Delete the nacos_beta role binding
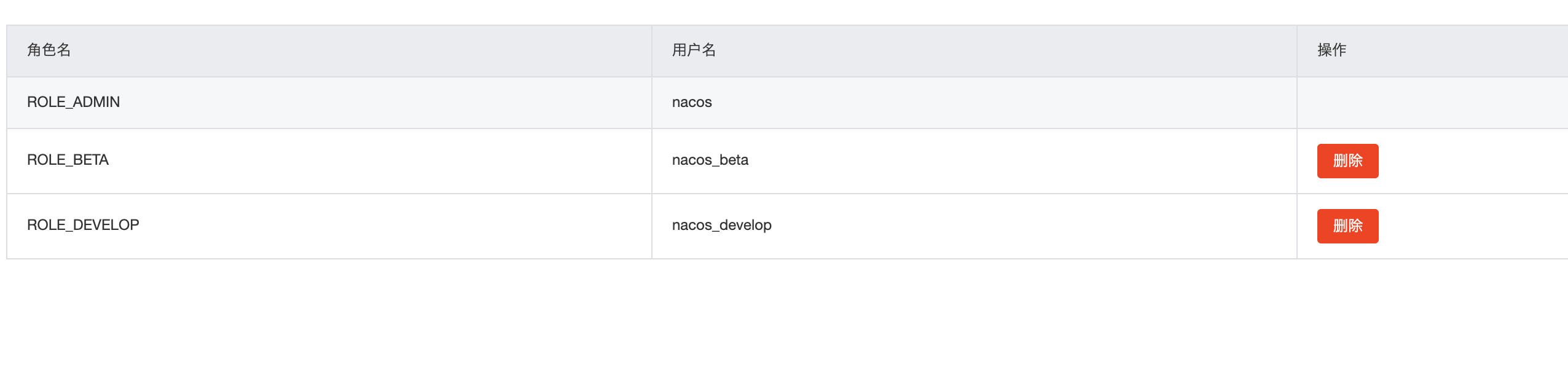 click(x=1347, y=160)
